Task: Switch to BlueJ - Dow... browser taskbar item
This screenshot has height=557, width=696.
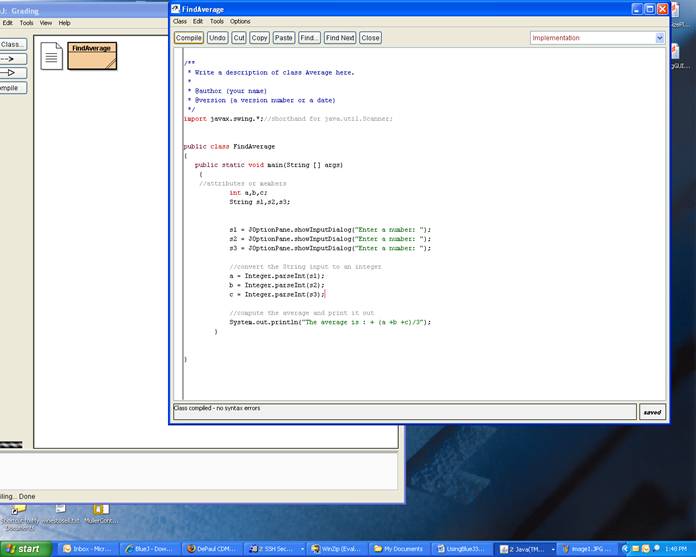Action: click(x=150, y=549)
